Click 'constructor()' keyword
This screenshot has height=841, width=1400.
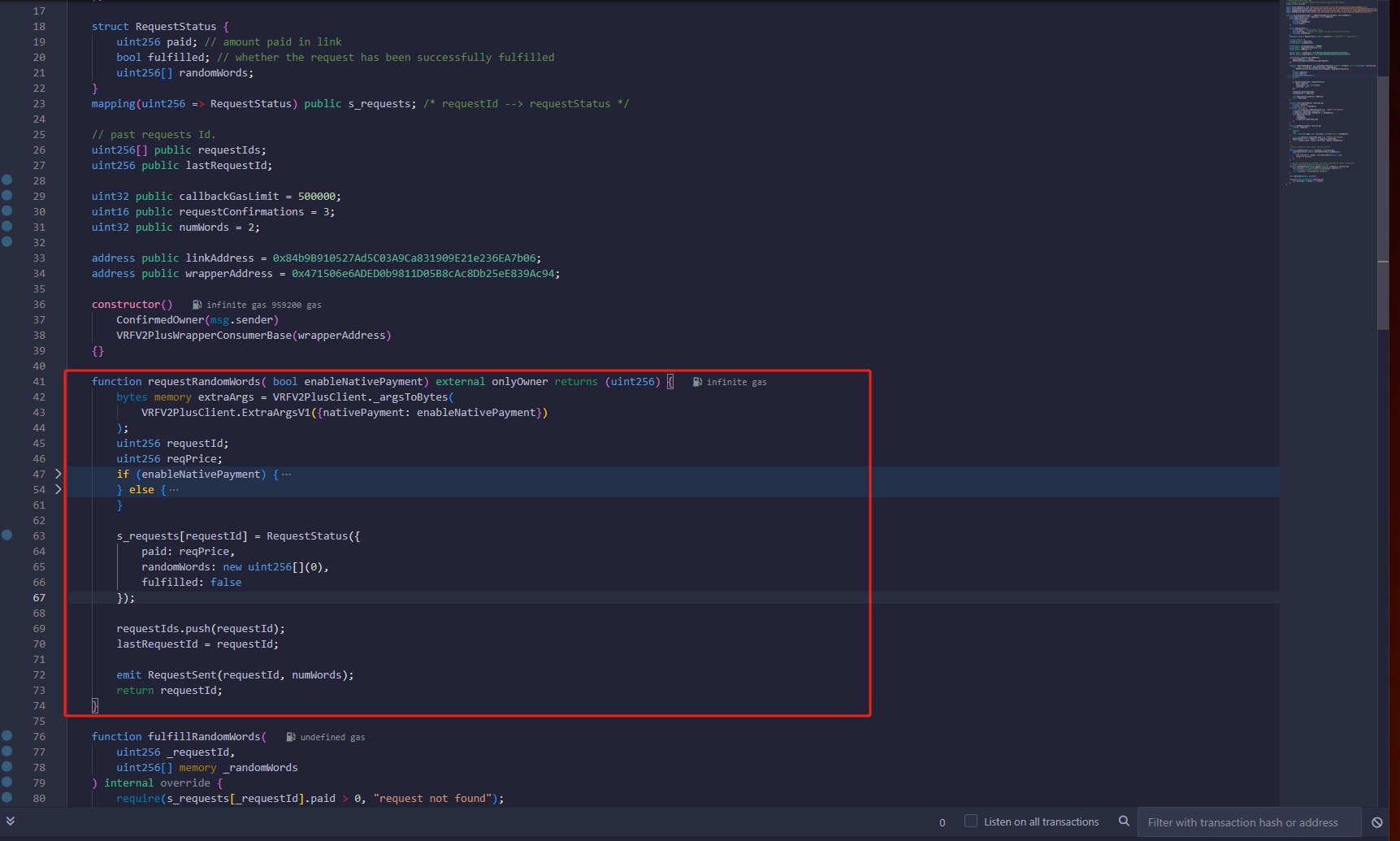click(132, 305)
